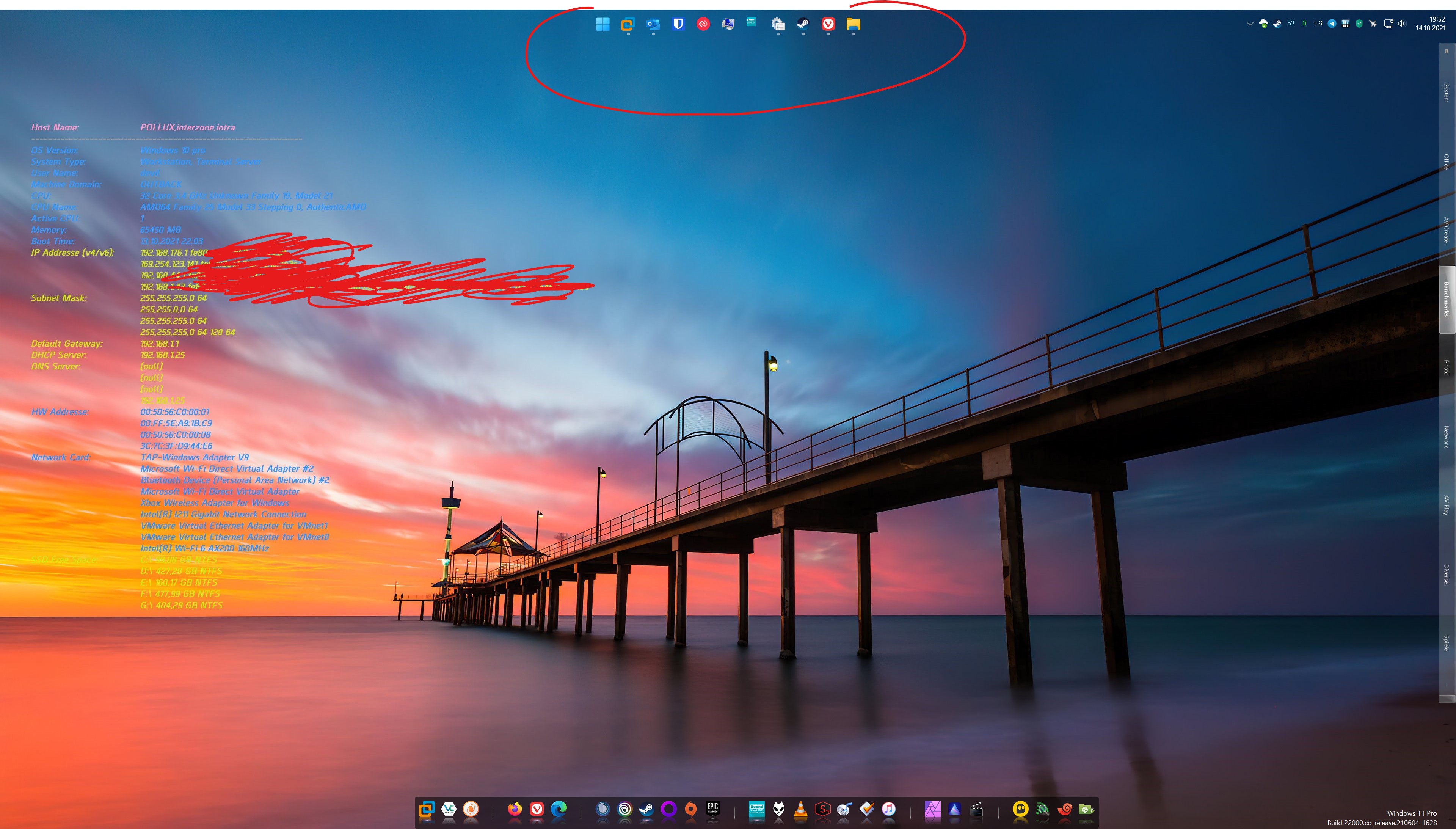Open Authy in the taskbar
This screenshot has width=1456, height=829.
coord(703,24)
